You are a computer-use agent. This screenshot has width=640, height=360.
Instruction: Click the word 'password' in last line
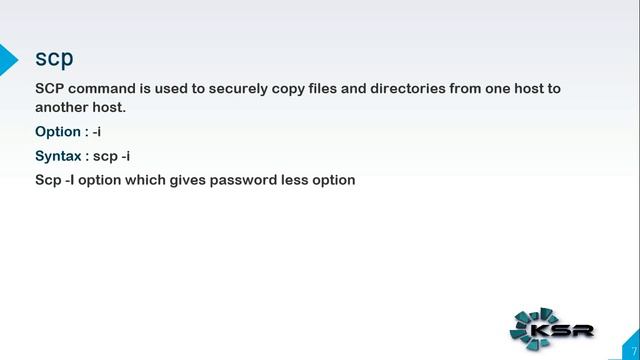click(243, 180)
